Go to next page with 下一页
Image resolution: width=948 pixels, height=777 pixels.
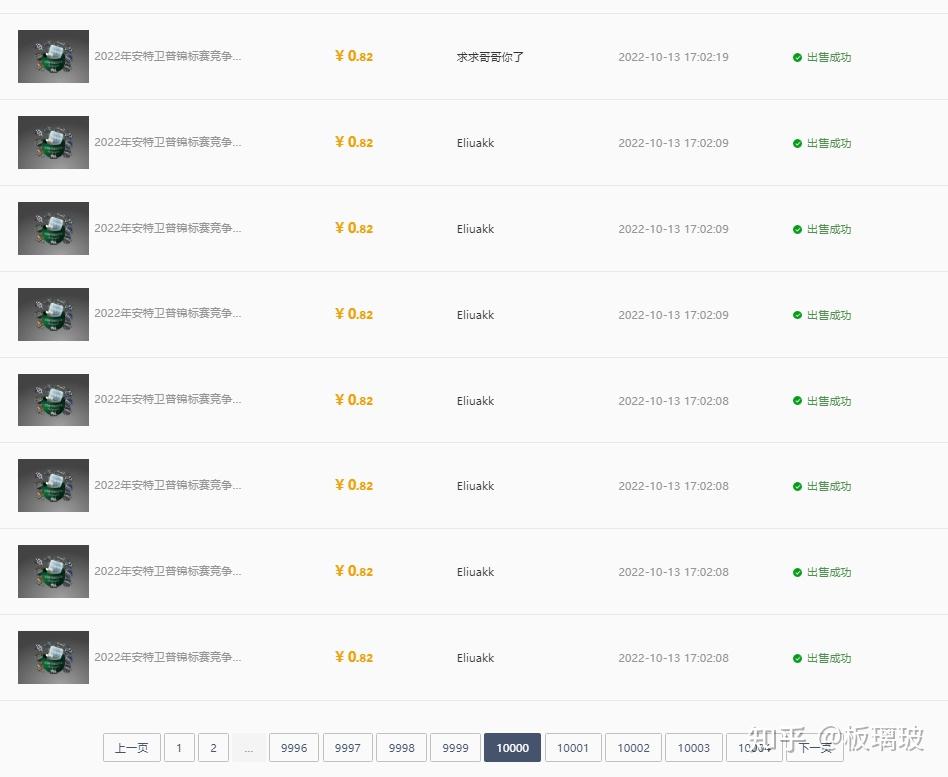(815, 747)
